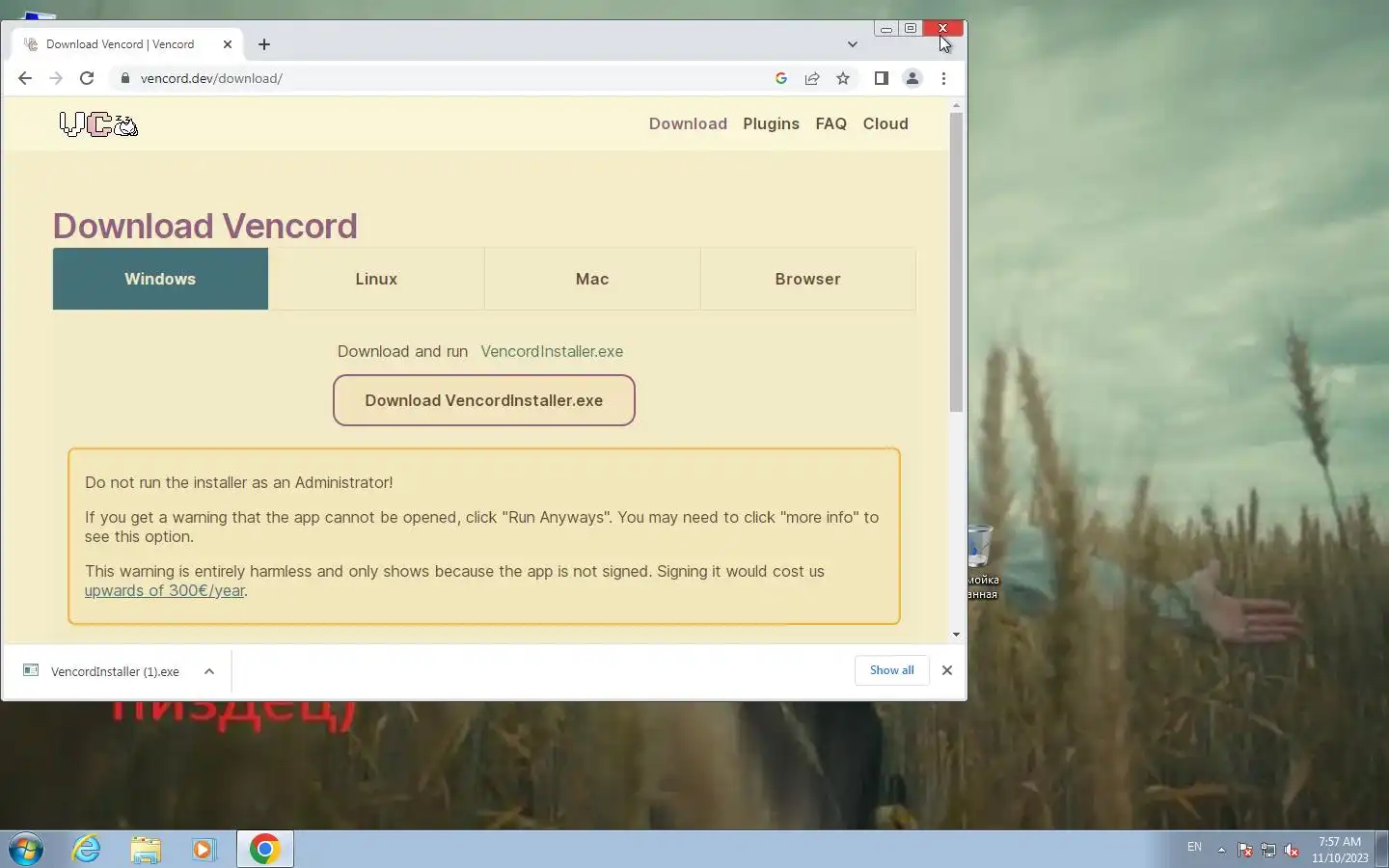Click the taskbar clock 7:57 AM
The height and width of the screenshot is (868, 1389).
[x=1340, y=850]
